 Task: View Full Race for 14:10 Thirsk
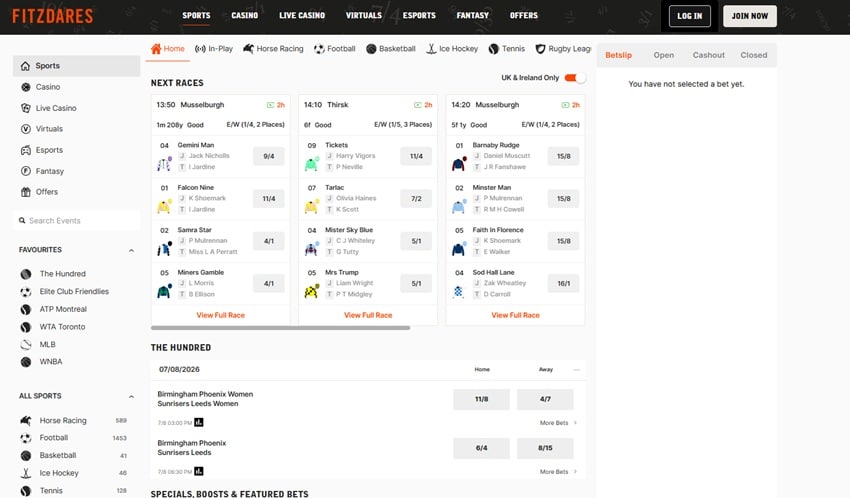click(x=368, y=315)
